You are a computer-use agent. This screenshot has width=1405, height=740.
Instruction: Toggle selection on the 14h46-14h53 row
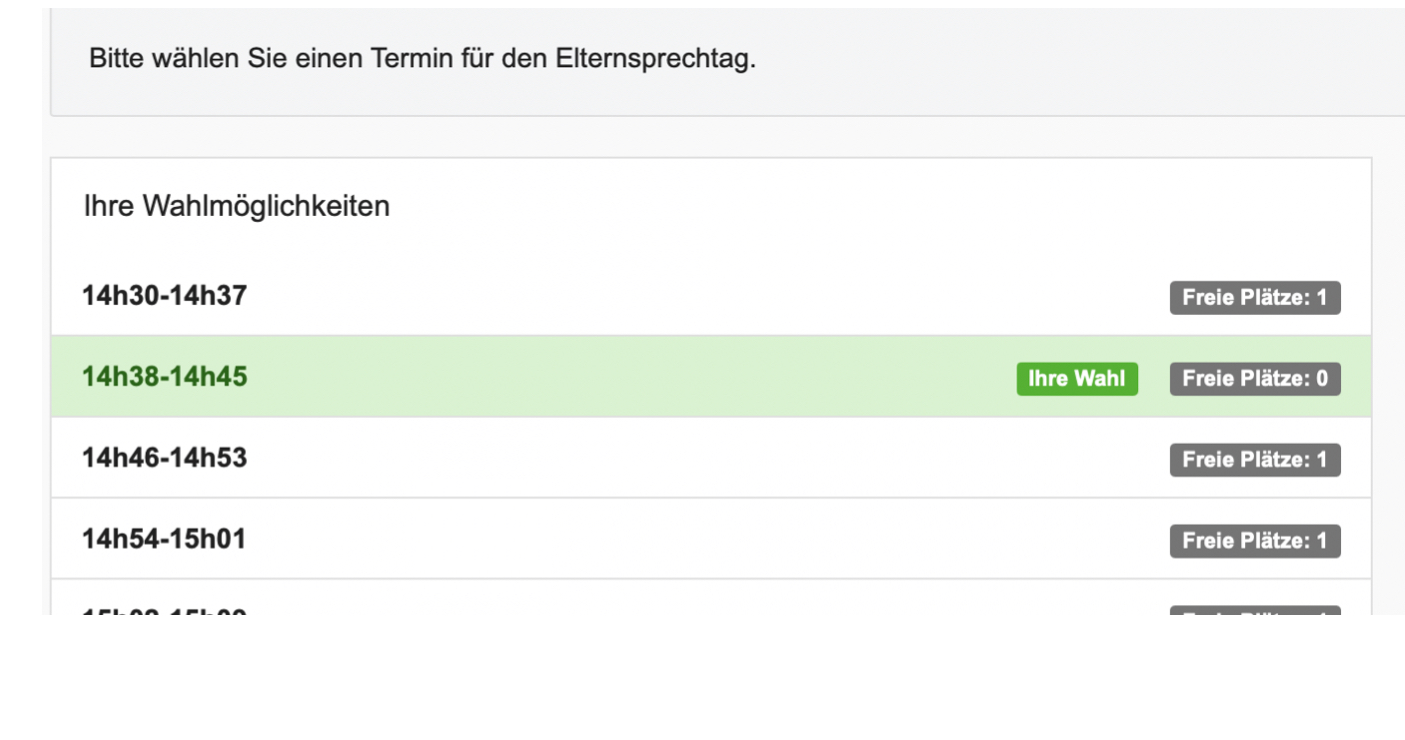point(600,459)
